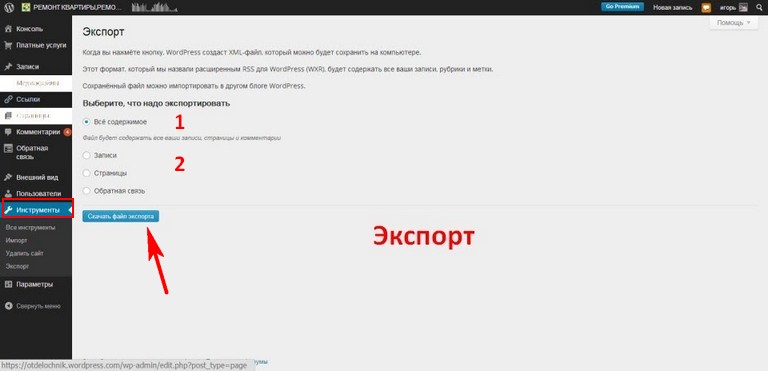Click the WordPress logo icon
The width and height of the screenshot is (768, 371).
(9, 7)
